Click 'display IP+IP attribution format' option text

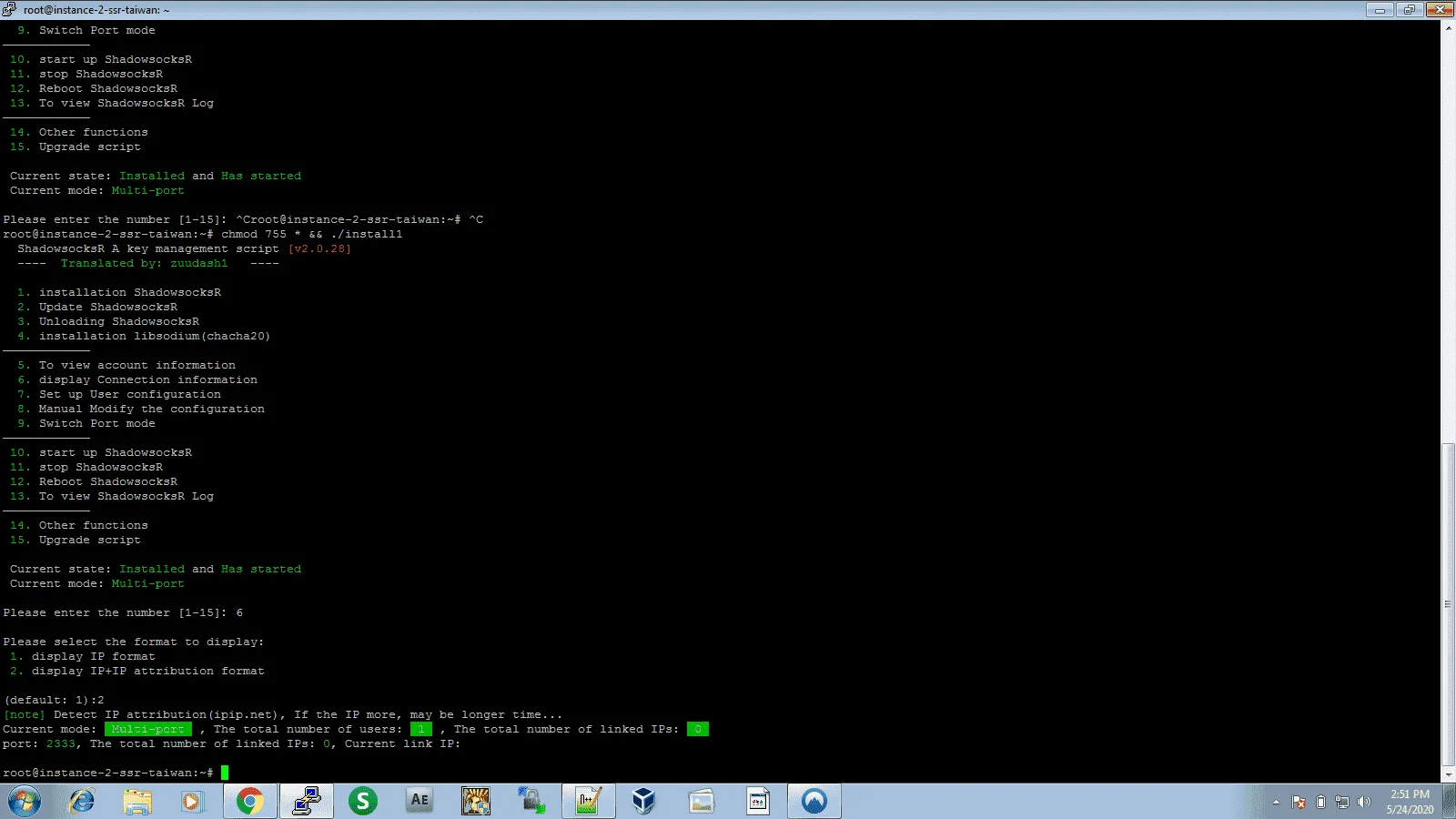point(148,671)
